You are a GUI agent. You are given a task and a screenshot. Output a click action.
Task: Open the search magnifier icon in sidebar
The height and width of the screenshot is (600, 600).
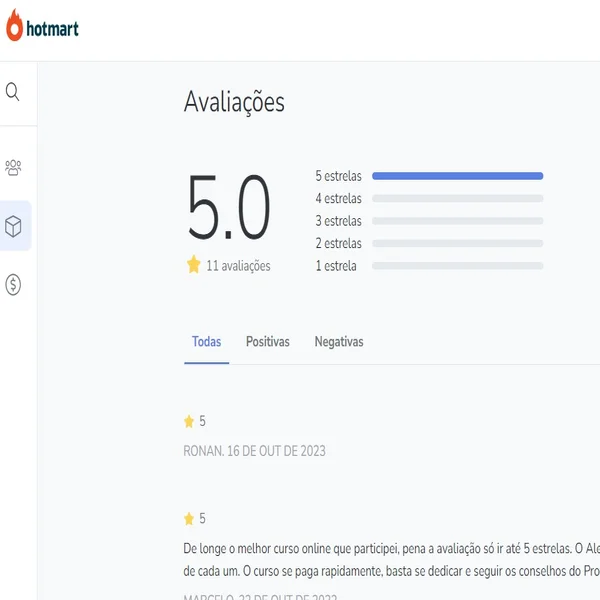pyautogui.click(x=13, y=92)
